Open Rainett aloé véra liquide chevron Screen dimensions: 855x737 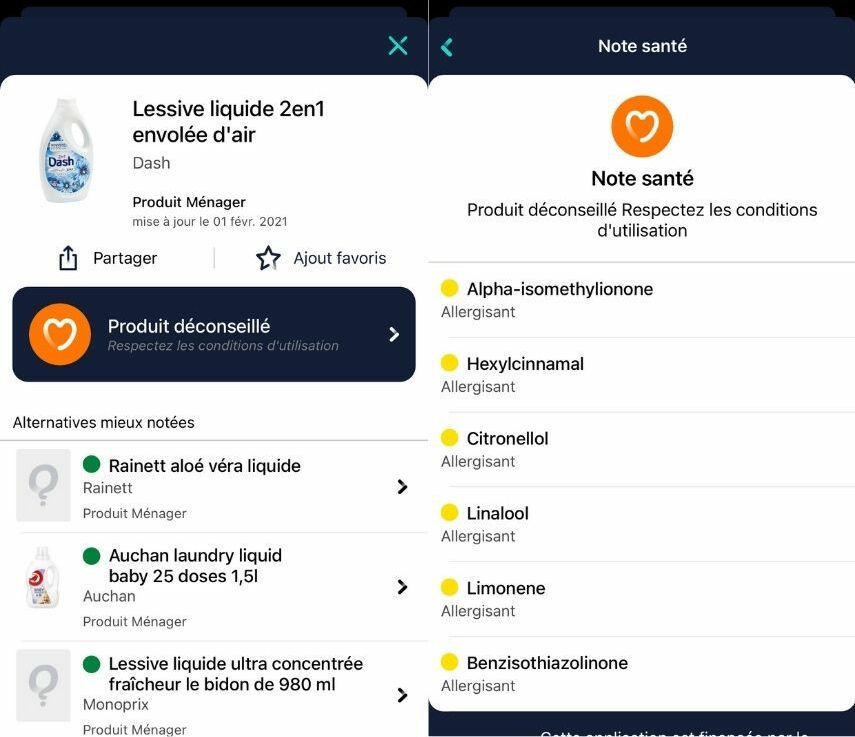tap(402, 487)
